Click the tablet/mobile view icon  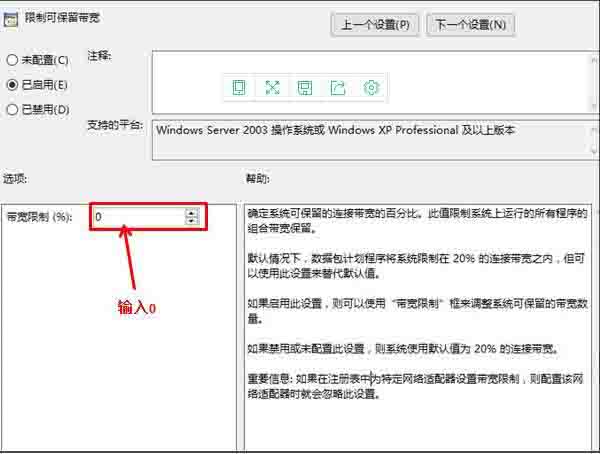coord(238,87)
